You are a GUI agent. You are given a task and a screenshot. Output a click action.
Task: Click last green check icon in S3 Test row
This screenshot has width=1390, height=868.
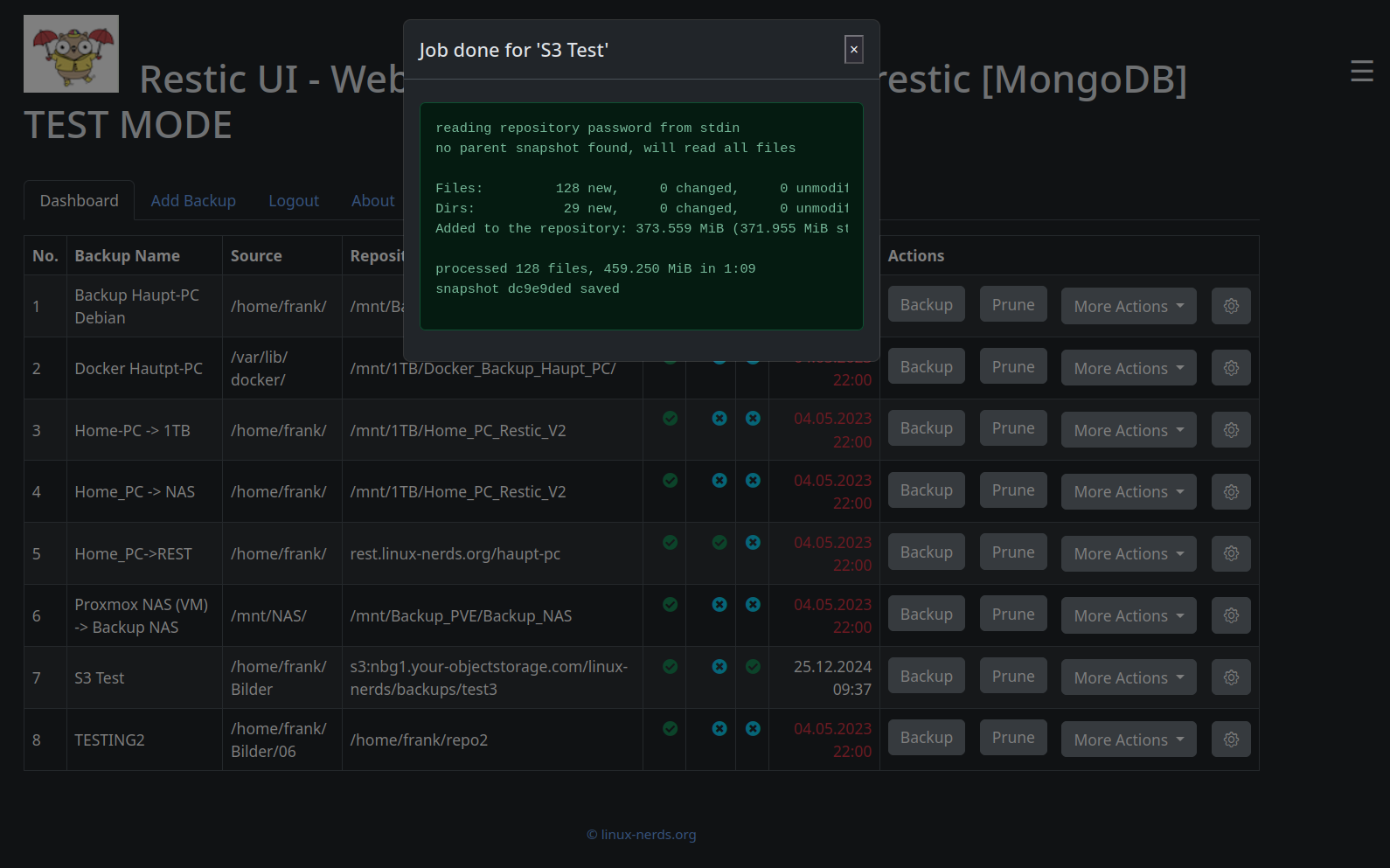[x=753, y=667]
